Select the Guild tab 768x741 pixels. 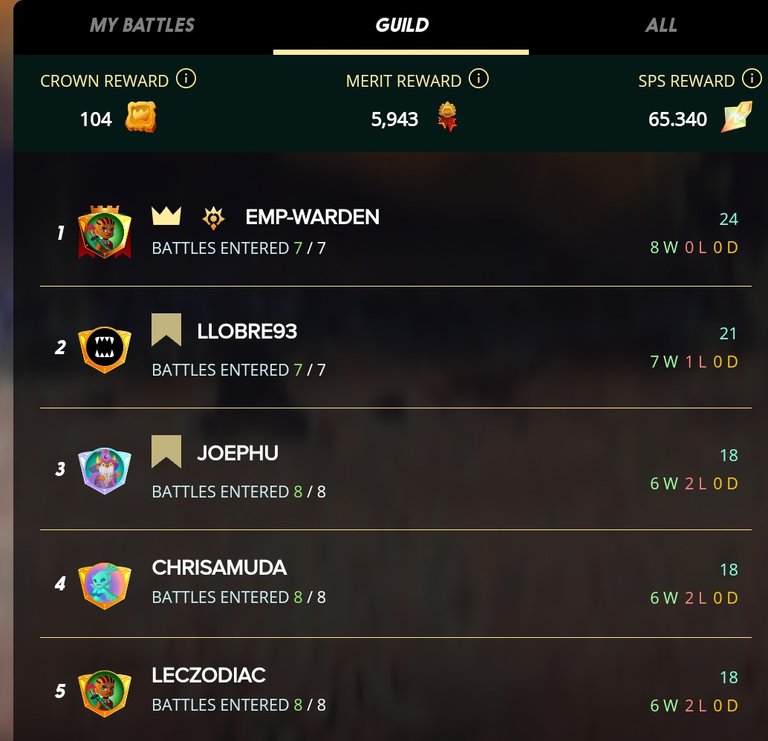click(x=402, y=25)
